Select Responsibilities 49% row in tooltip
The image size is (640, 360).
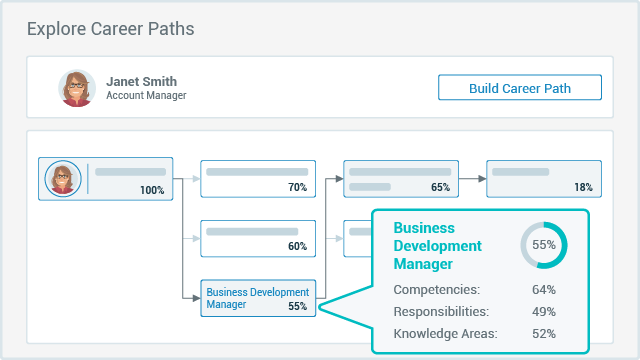click(x=474, y=312)
